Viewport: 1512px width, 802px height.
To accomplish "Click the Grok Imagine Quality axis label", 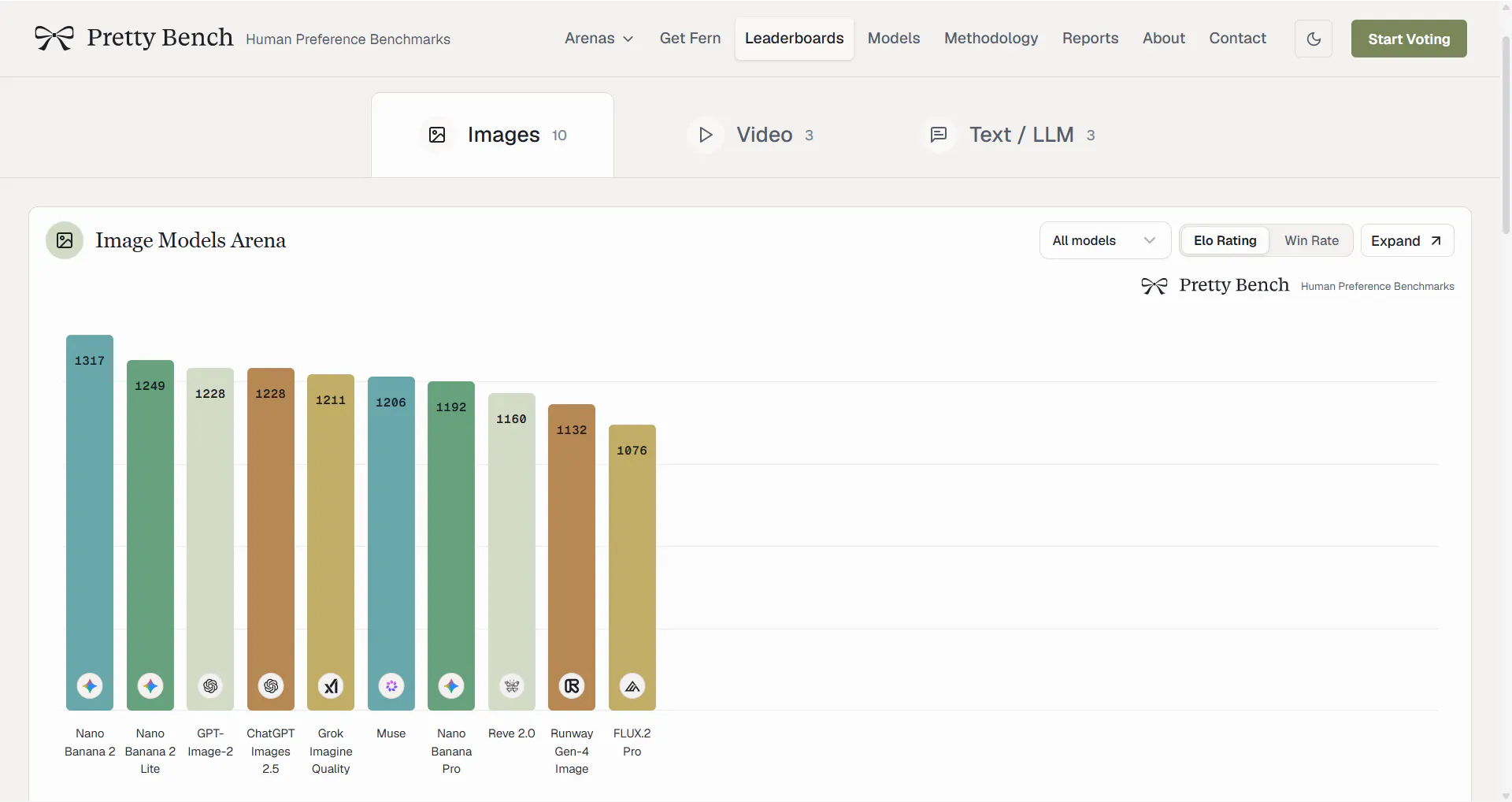I will click(331, 751).
